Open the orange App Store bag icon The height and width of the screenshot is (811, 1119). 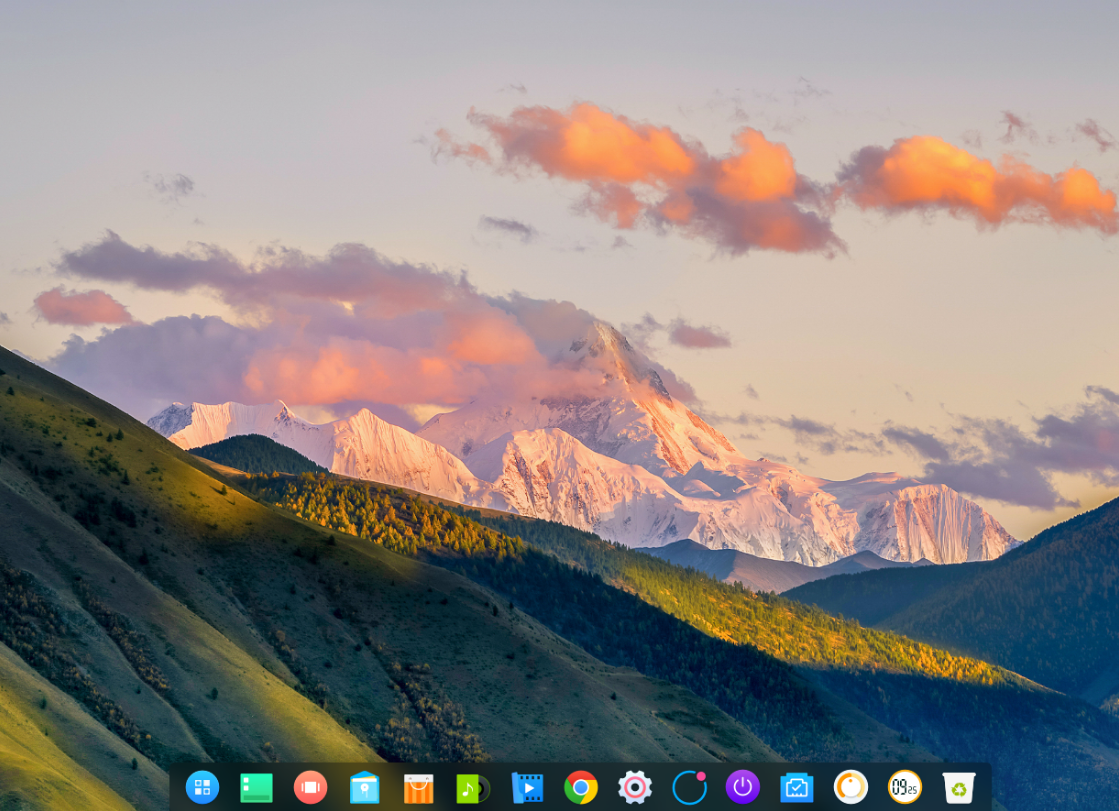coord(419,788)
